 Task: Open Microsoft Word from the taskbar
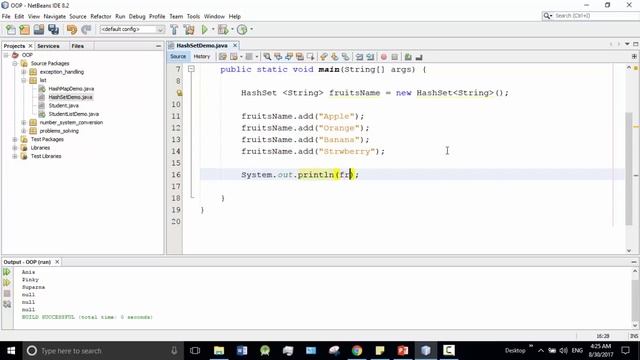tap(242, 350)
